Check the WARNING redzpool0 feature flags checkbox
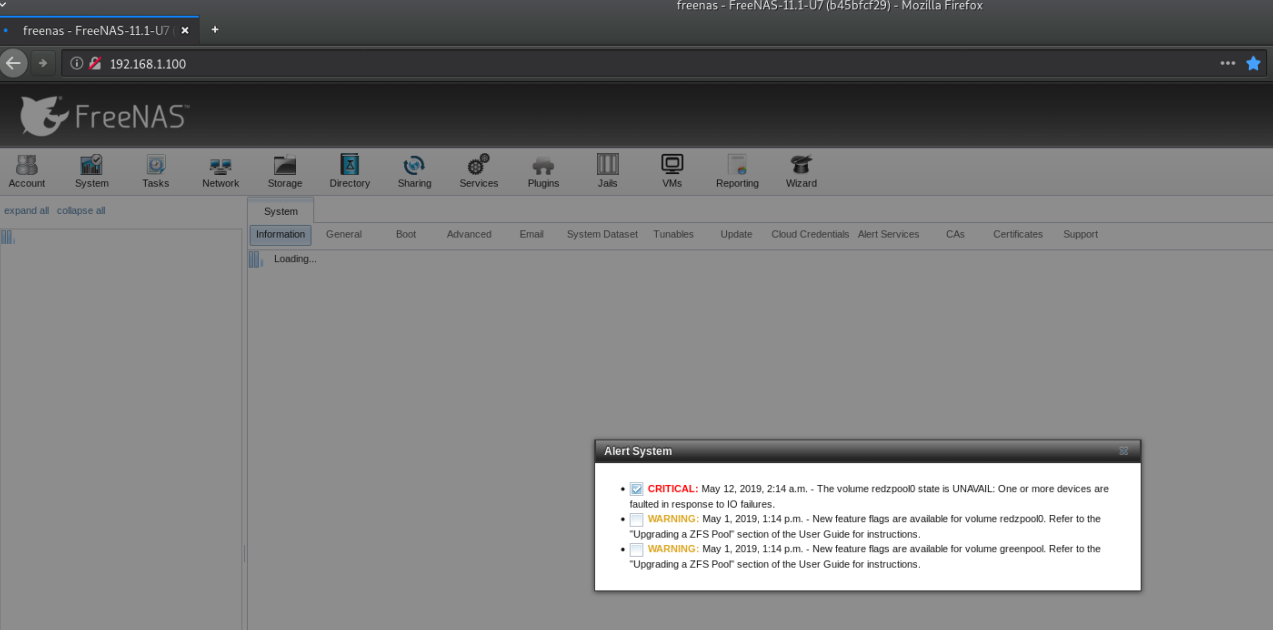The image size is (1273, 630). click(x=636, y=519)
